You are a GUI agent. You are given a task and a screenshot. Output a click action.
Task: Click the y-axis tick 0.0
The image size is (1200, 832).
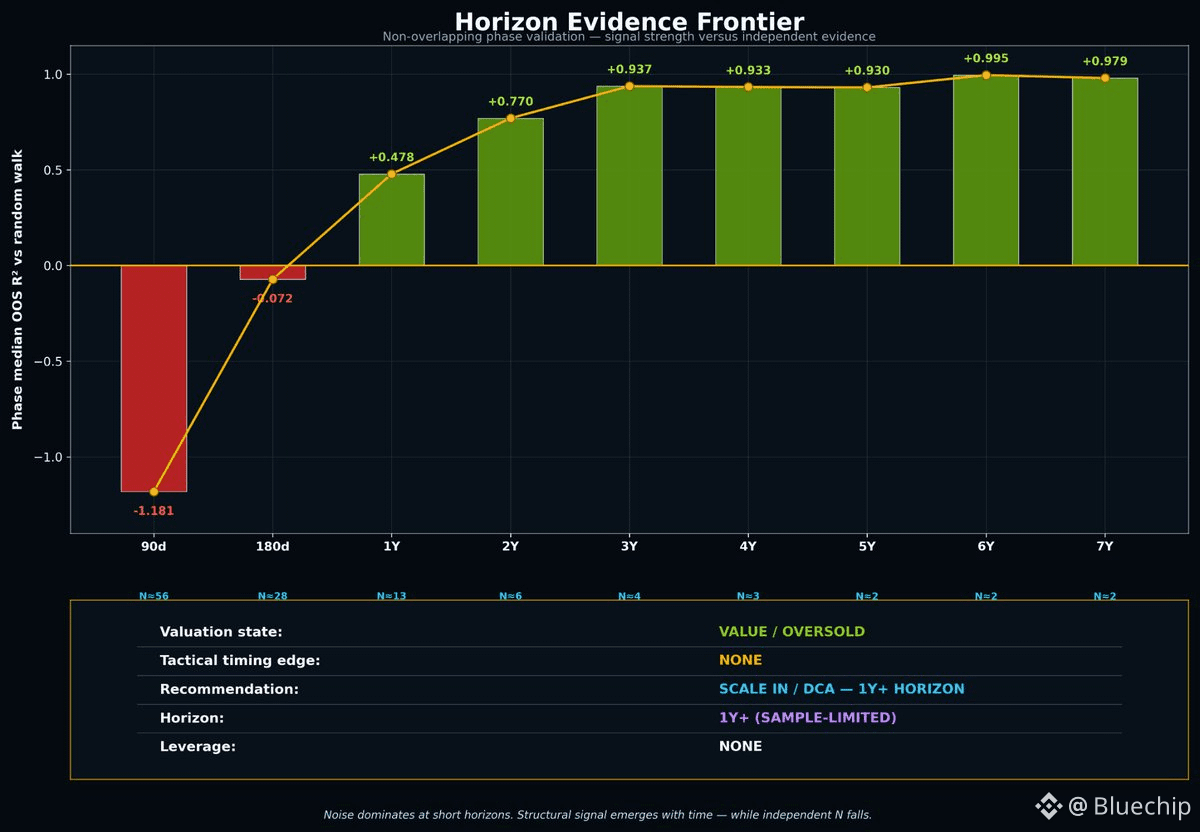click(x=53, y=266)
